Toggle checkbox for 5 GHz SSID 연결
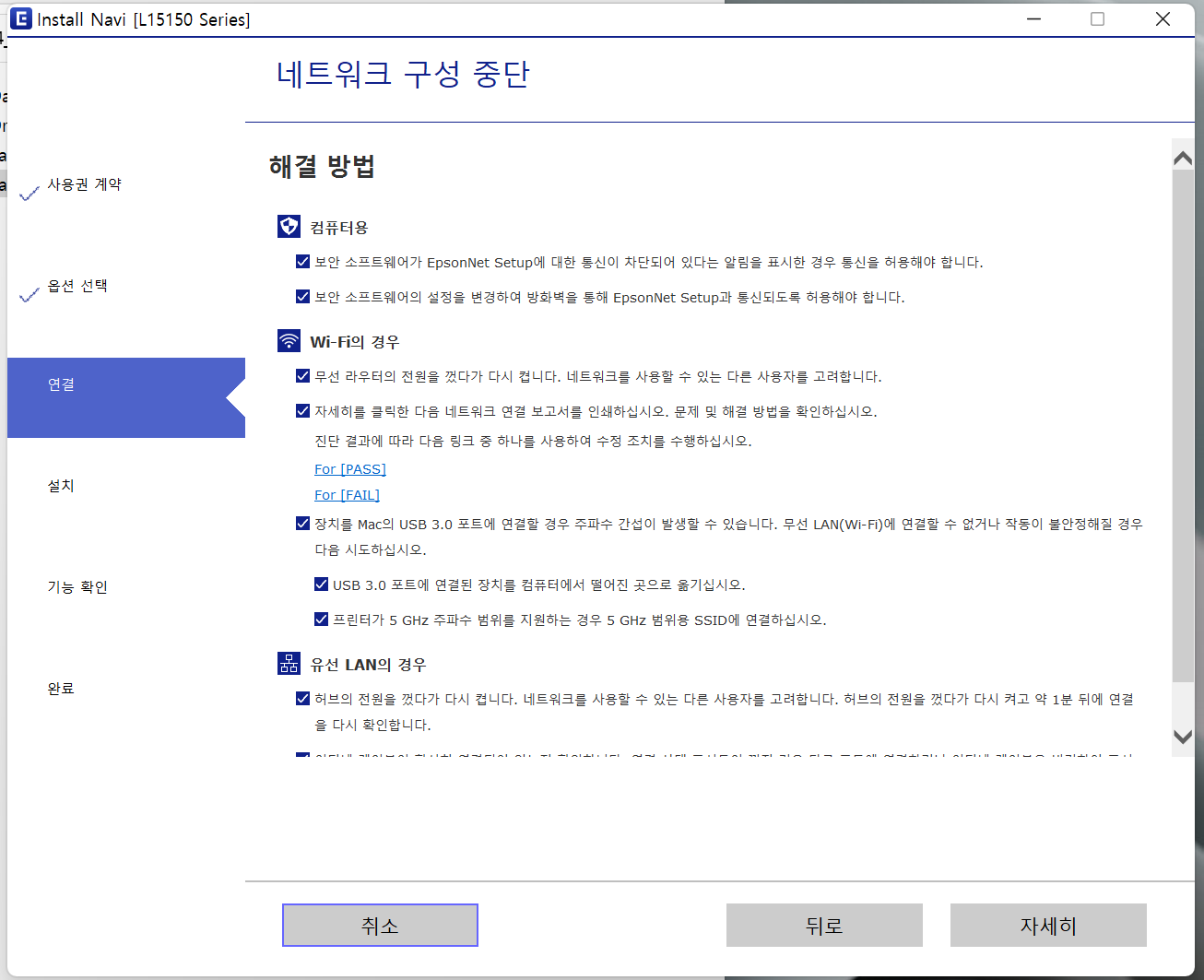This screenshot has height=980, width=1204. pyautogui.click(x=321, y=620)
